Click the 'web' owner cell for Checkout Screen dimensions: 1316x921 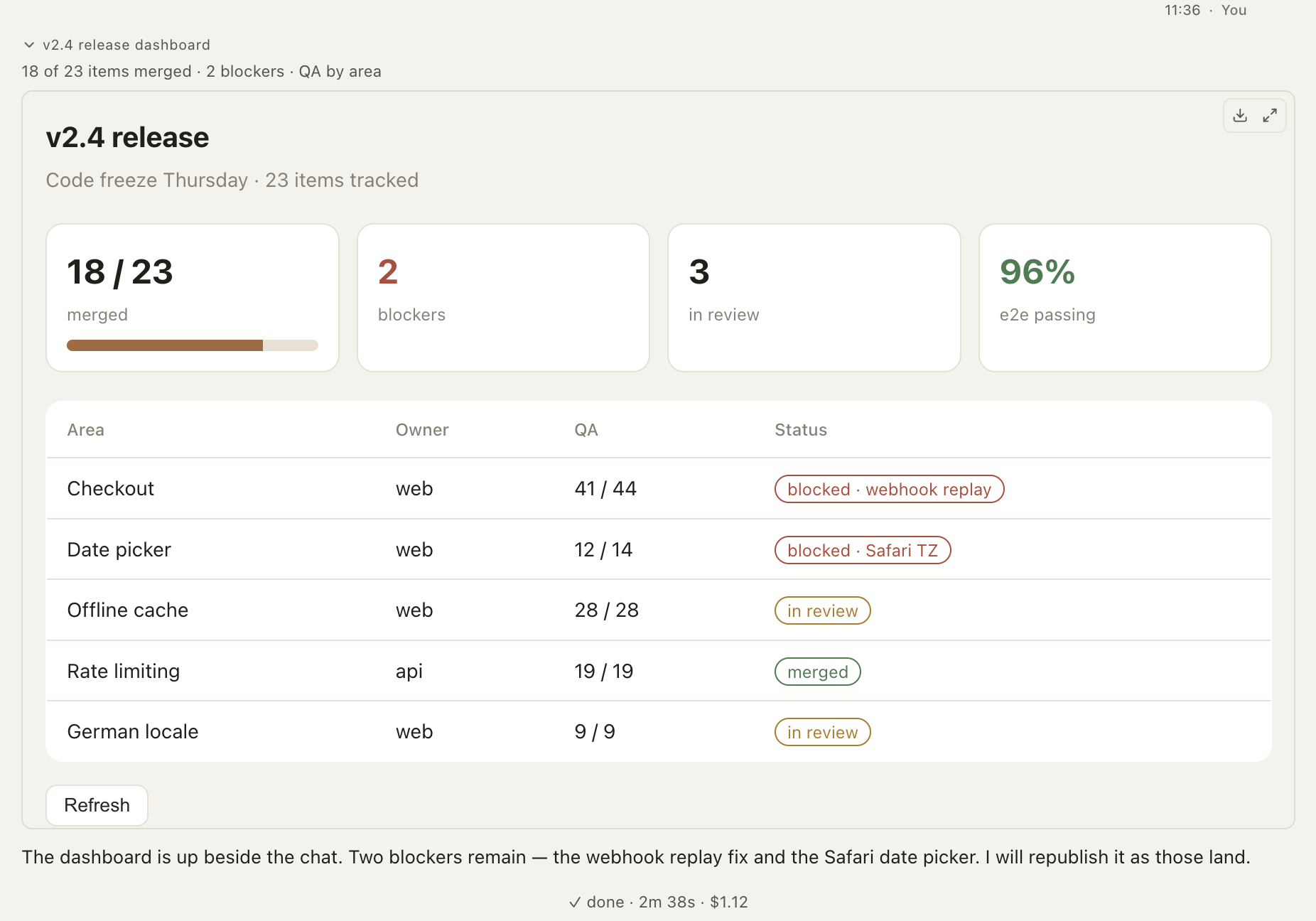pos(414,489)
